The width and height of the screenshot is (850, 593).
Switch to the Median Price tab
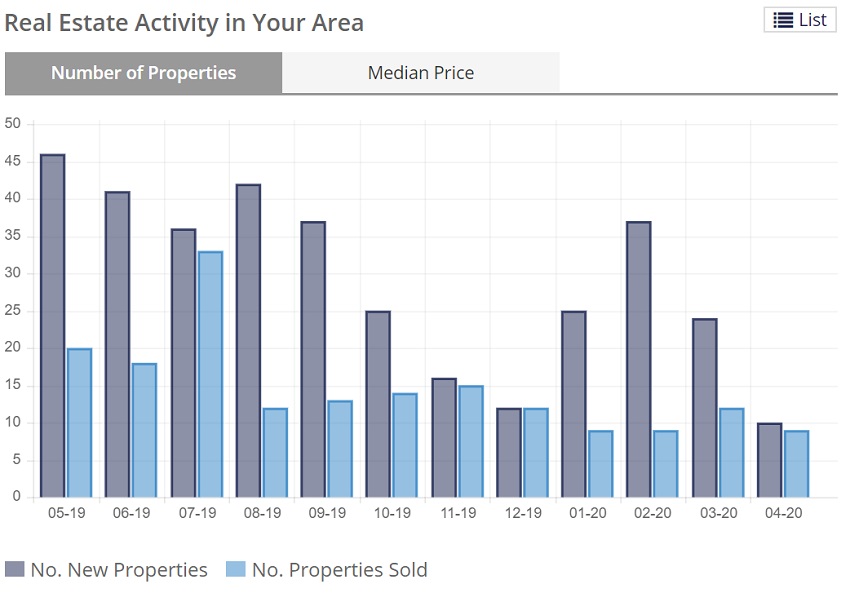click(420, 73)
